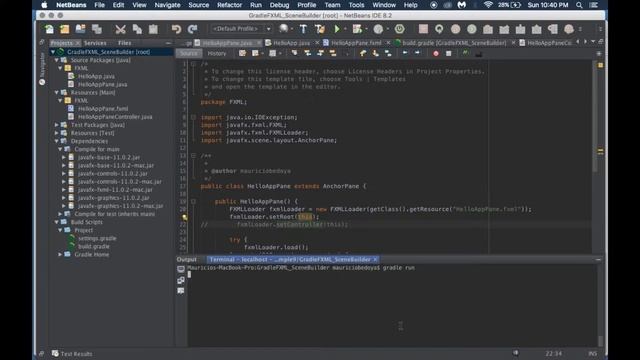Image resolution: width=640 pixels, height=360 pixels.
Task: Click the Last Edit editor toolbar icon
Action: (x=242, y=53)
